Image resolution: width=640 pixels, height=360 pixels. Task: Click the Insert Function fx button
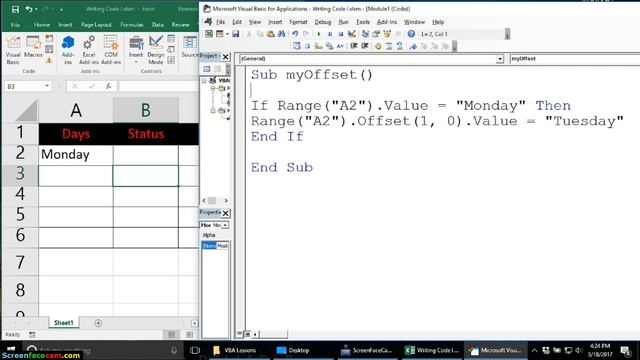pos(108,86)
